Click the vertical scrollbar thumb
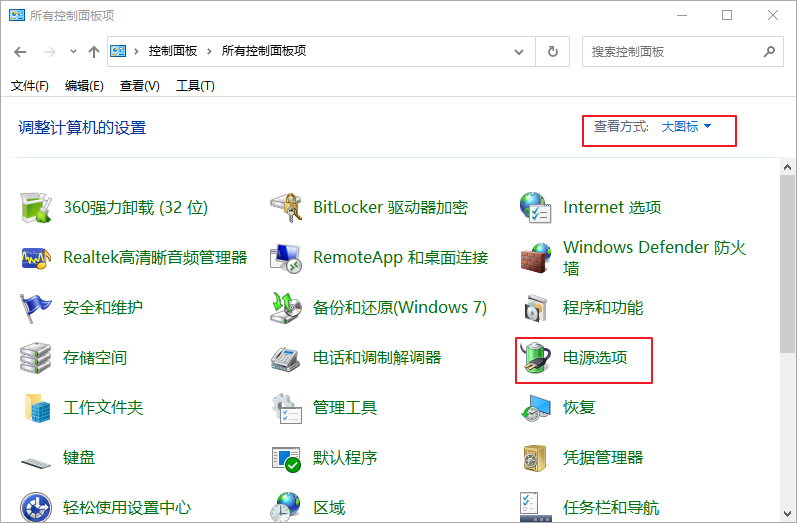Viewport: 797px width, 523px height. [787, 264]
